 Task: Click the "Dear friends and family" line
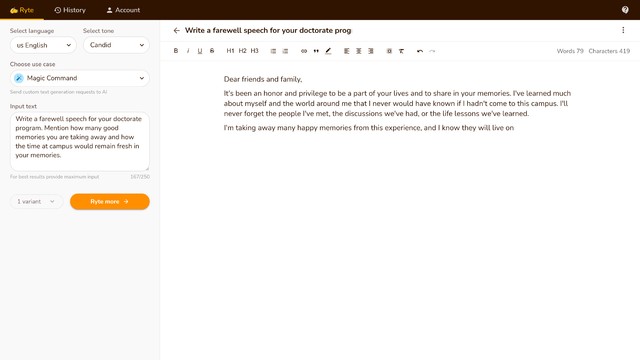[263, 79]
